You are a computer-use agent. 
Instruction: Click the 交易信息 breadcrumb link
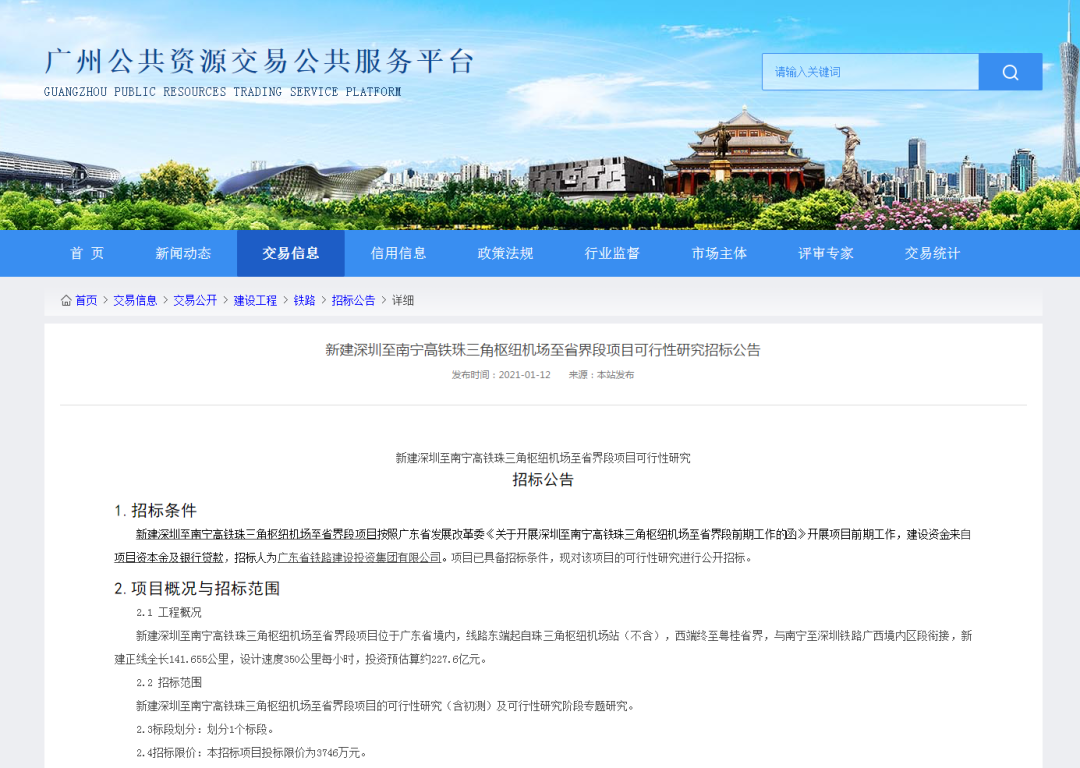click(135, 300)
